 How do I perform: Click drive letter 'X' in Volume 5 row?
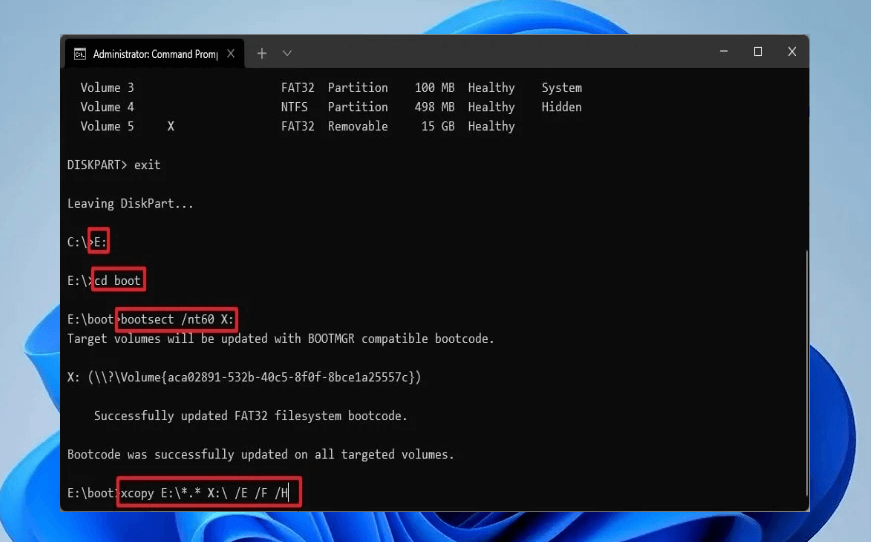click(x=171, y=127)
